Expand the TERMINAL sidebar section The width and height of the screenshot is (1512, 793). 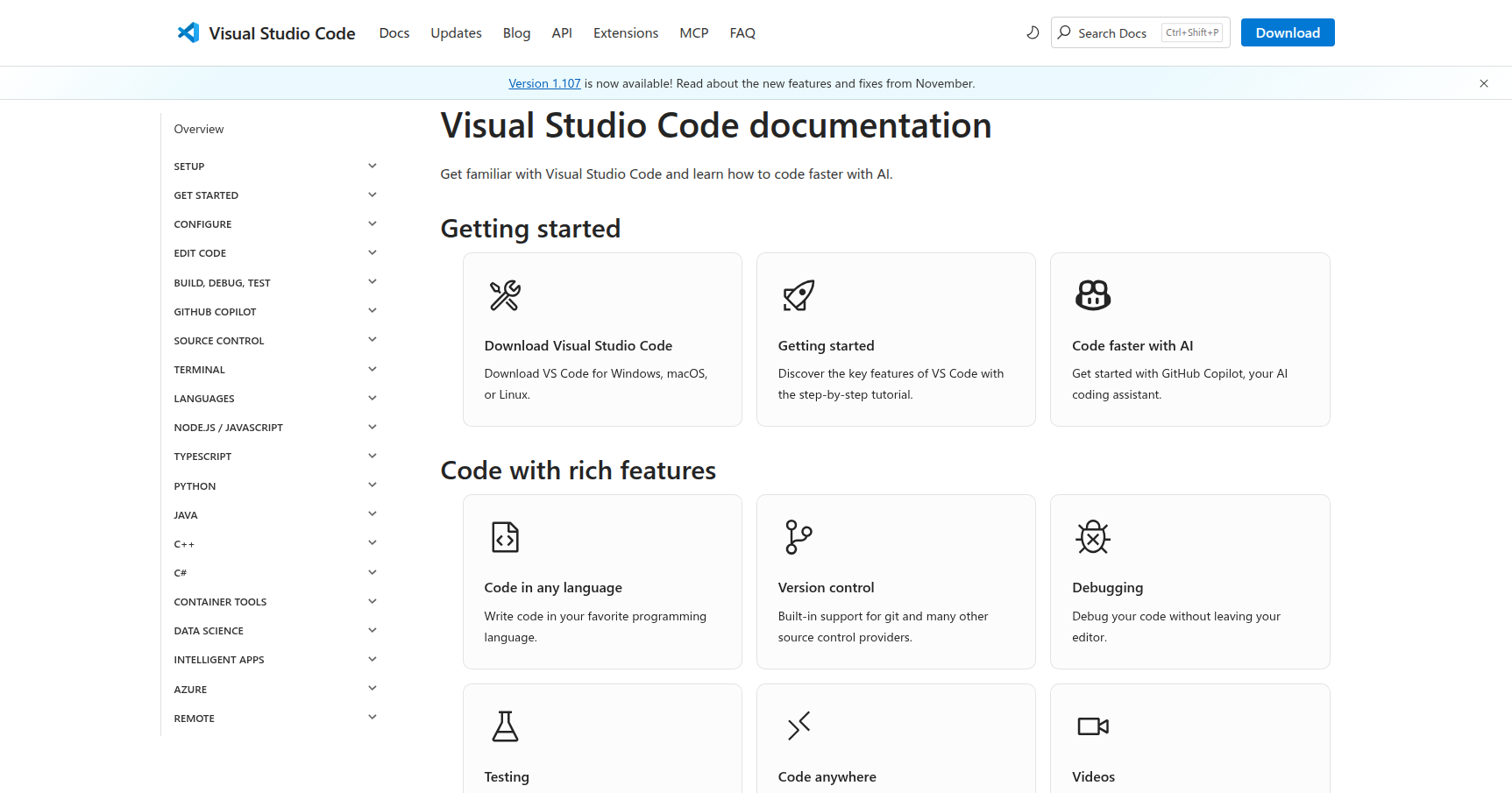pyautogui.click(x=372, y=369)
